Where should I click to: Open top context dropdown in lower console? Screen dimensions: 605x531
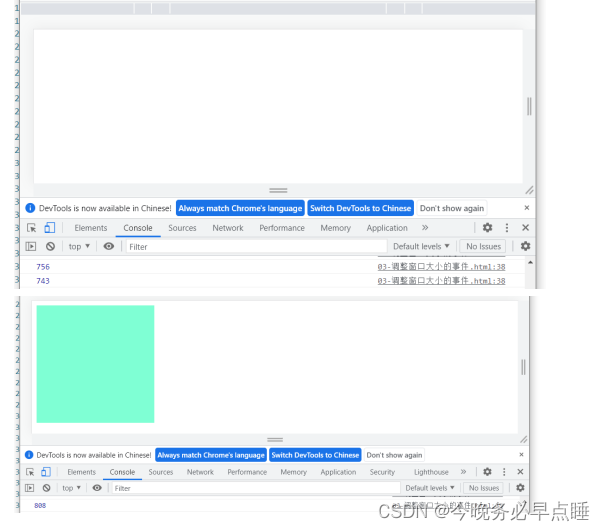click(71, 488)
